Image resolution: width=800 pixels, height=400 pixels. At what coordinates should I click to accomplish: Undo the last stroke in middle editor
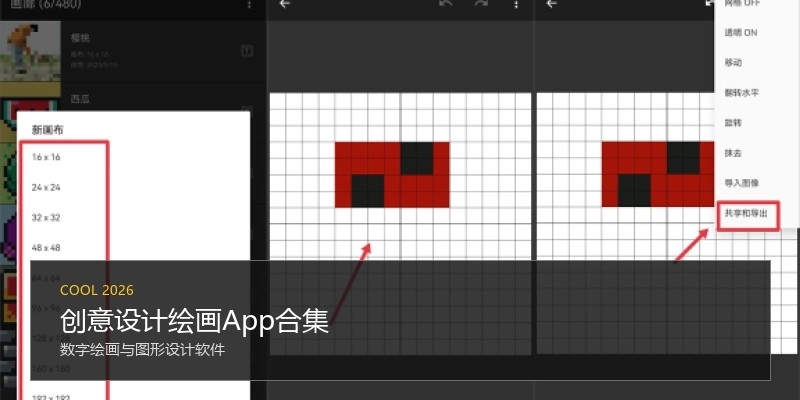point(445,4)
